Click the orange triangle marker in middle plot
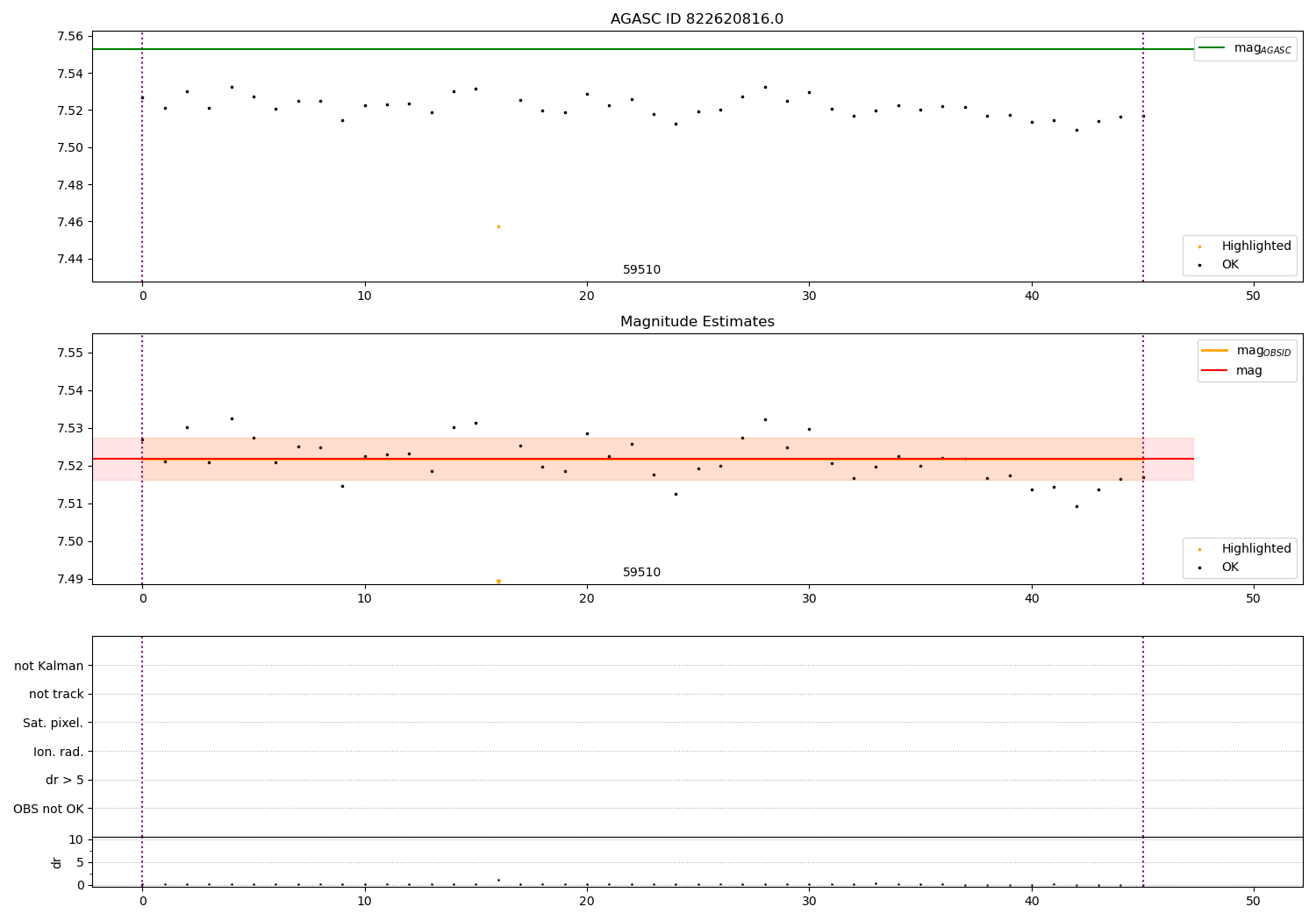This screenshot has width=1316, height=921. (498, 582)
